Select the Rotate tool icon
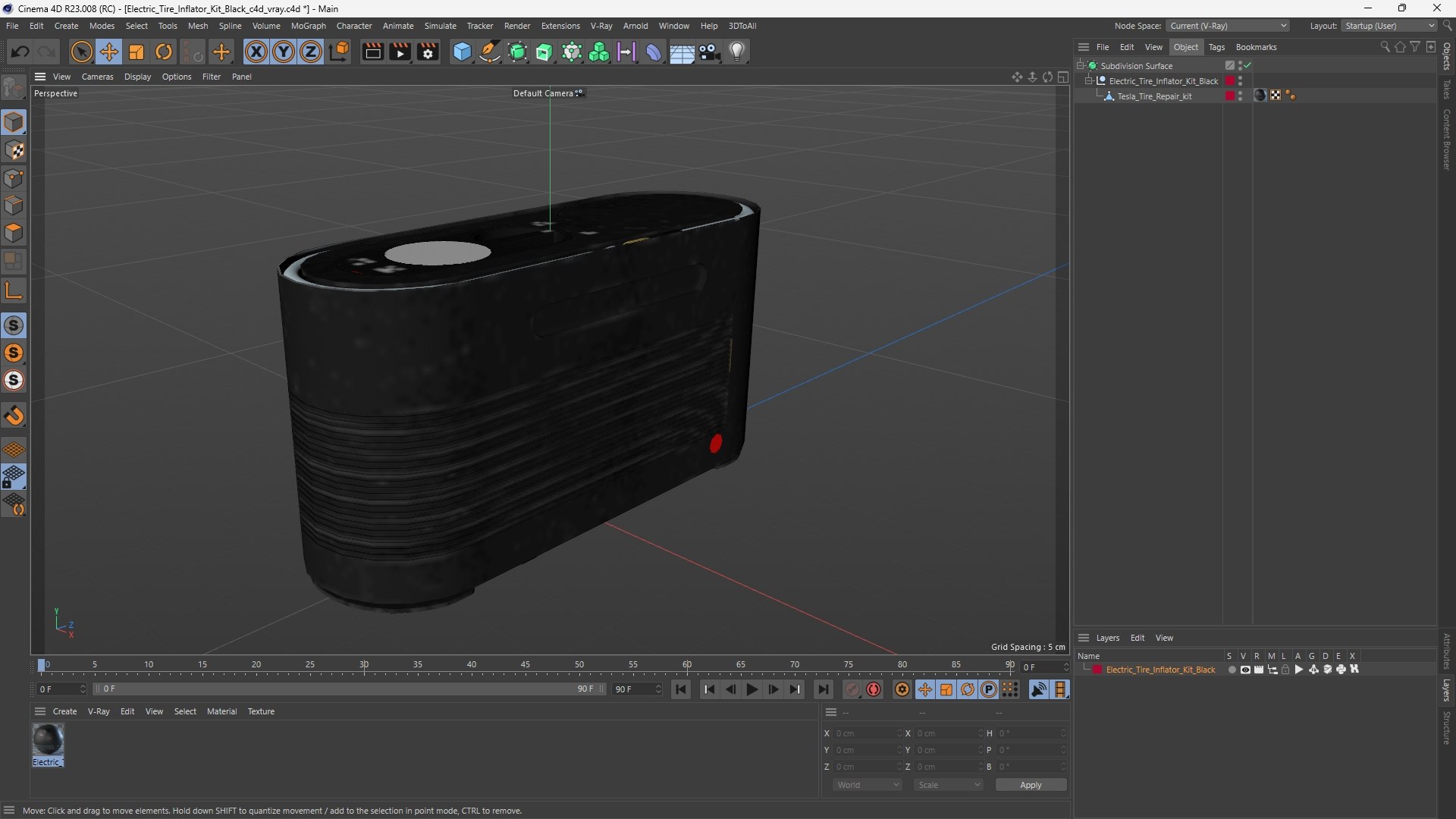 coord(164,52)
